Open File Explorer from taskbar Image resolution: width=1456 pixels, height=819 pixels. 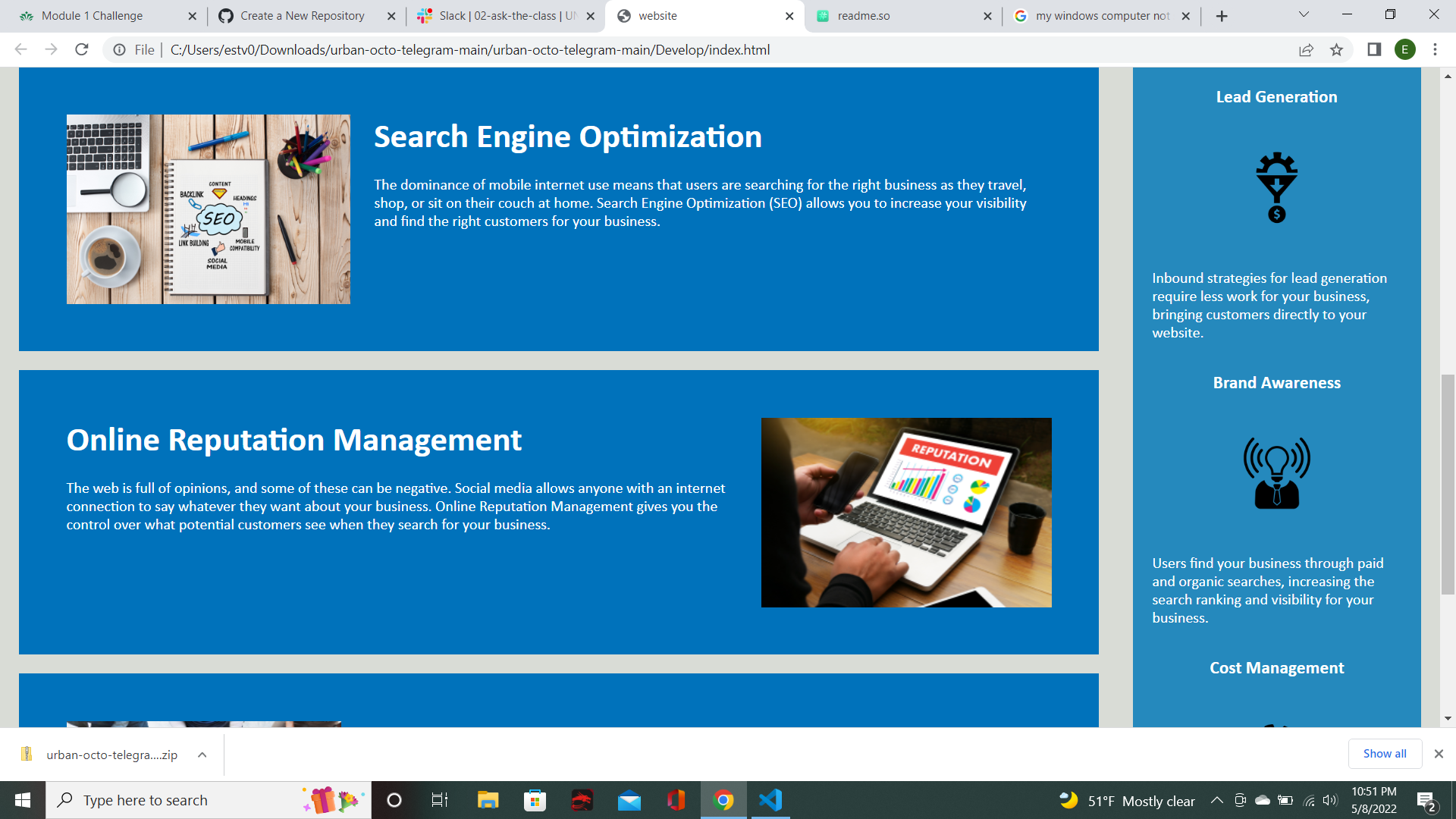pyautogui.click(x=488, y=800)
